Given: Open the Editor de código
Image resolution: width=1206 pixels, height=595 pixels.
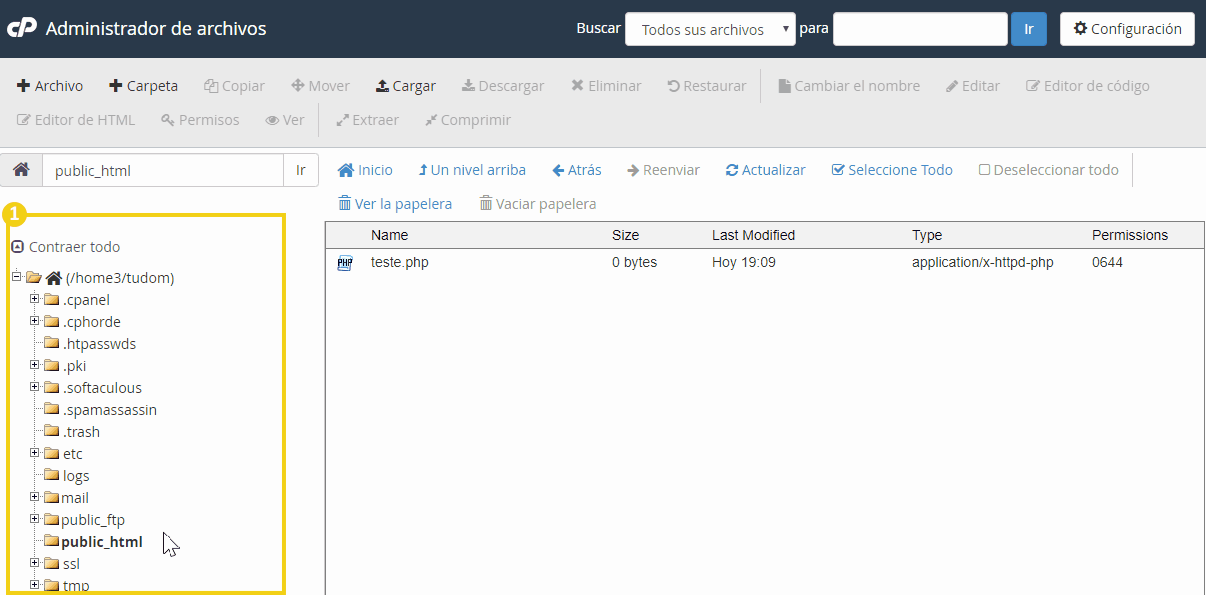Looking at the screenshot, I should tap(1088, 86).
